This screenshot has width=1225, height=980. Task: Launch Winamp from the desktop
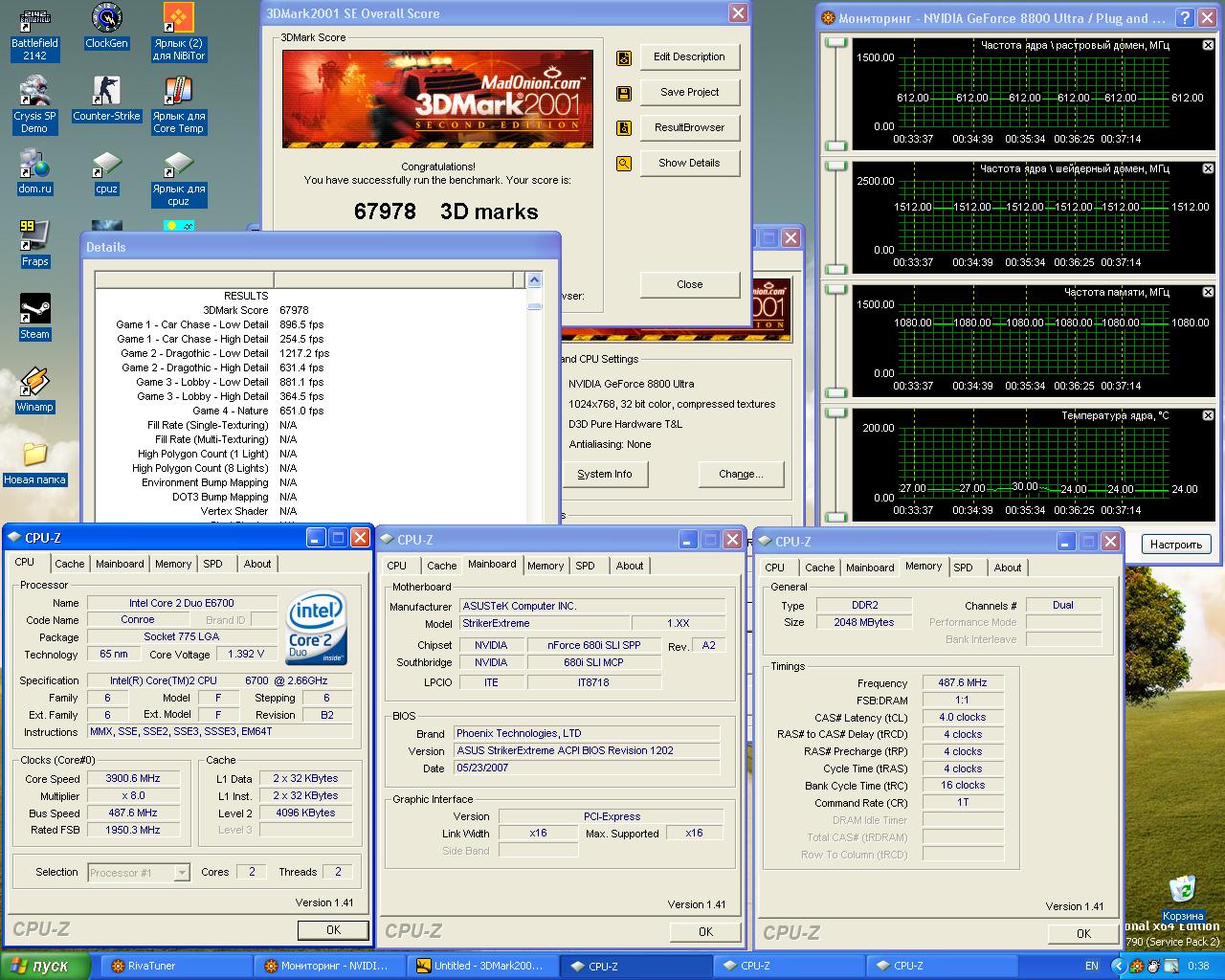tap(34, 390)
